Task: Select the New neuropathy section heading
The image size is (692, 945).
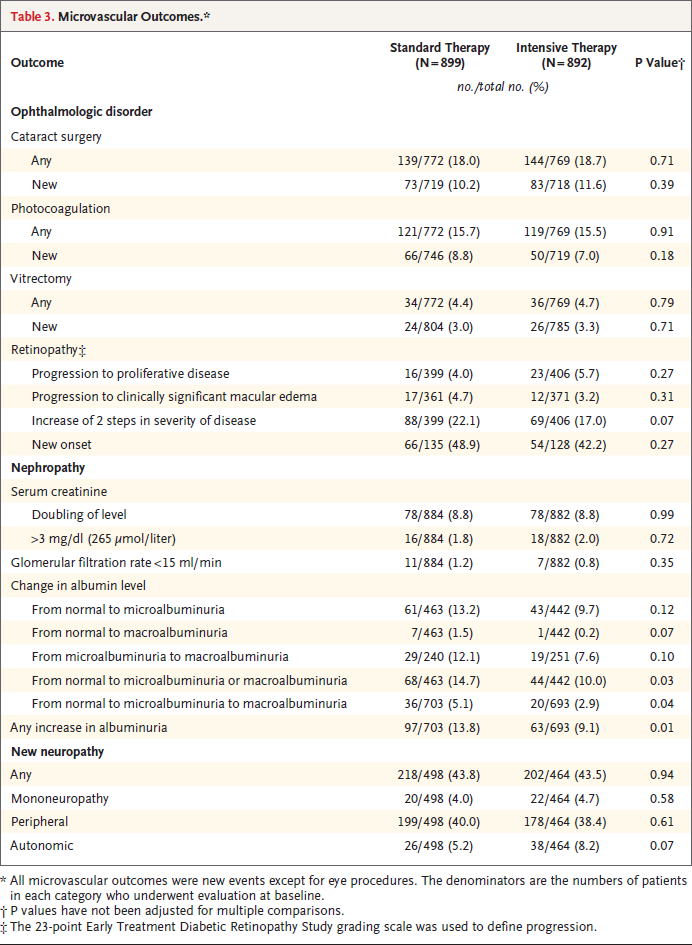Action: click(x=58, y=751)
